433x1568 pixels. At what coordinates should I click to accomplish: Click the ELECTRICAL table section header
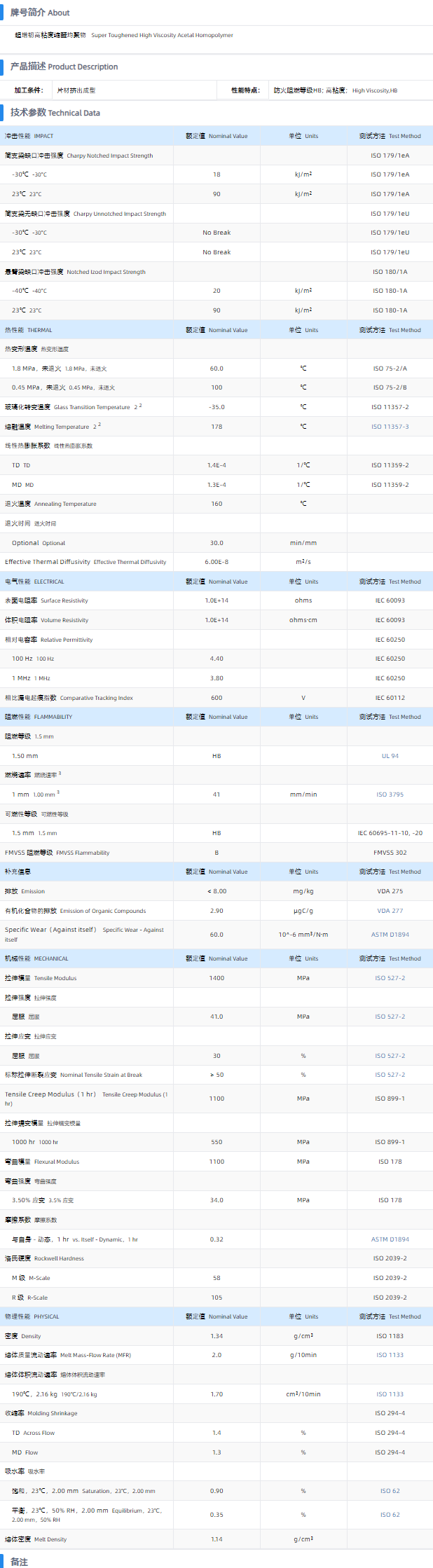pyautogui.click(x=34, y=582)
